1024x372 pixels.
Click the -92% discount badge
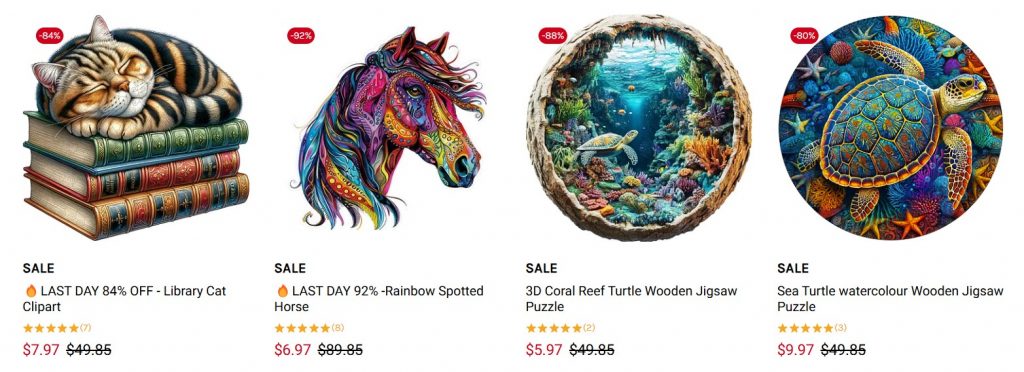tap(301, 36)
